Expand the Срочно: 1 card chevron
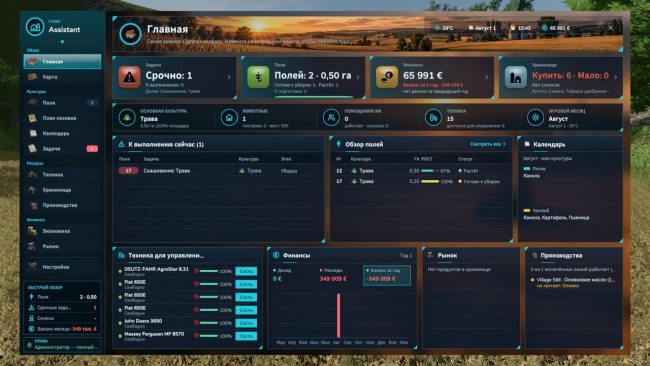 pyautogui.click(x=229, y=77)
